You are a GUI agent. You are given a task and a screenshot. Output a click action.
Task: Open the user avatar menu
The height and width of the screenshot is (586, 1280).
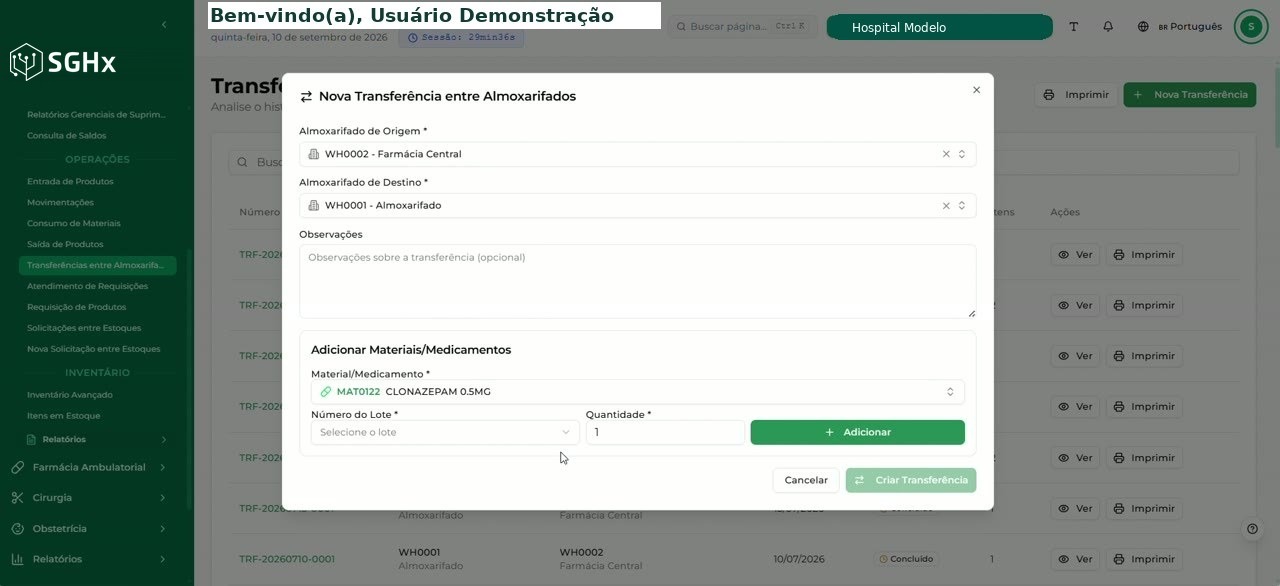coord(1251,27)
